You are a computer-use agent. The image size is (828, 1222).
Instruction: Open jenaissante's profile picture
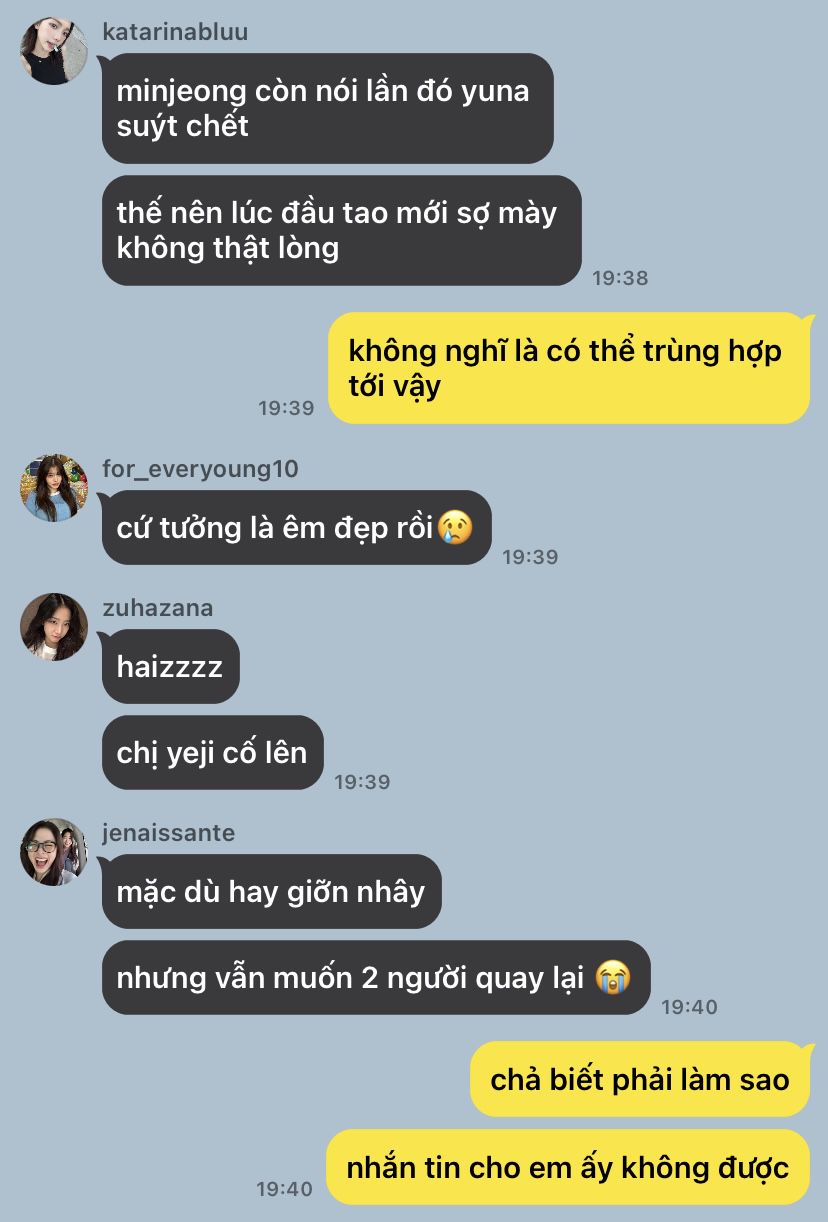54,852
